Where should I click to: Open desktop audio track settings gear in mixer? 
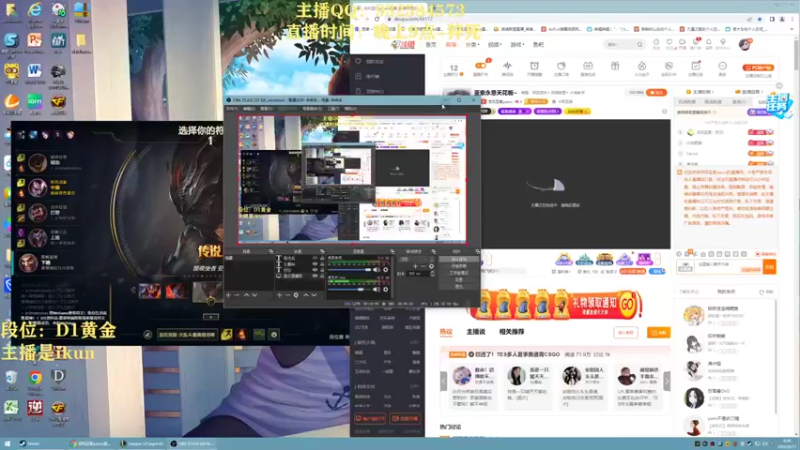coord(385,269)
